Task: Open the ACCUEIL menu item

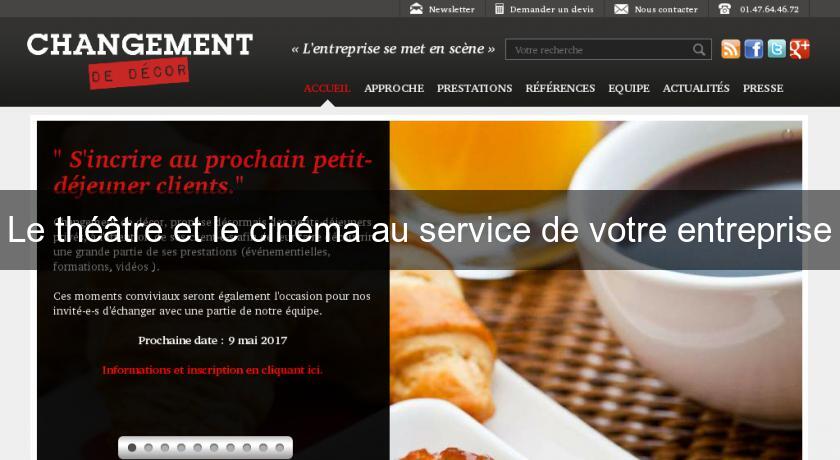Action: (327, 88)
